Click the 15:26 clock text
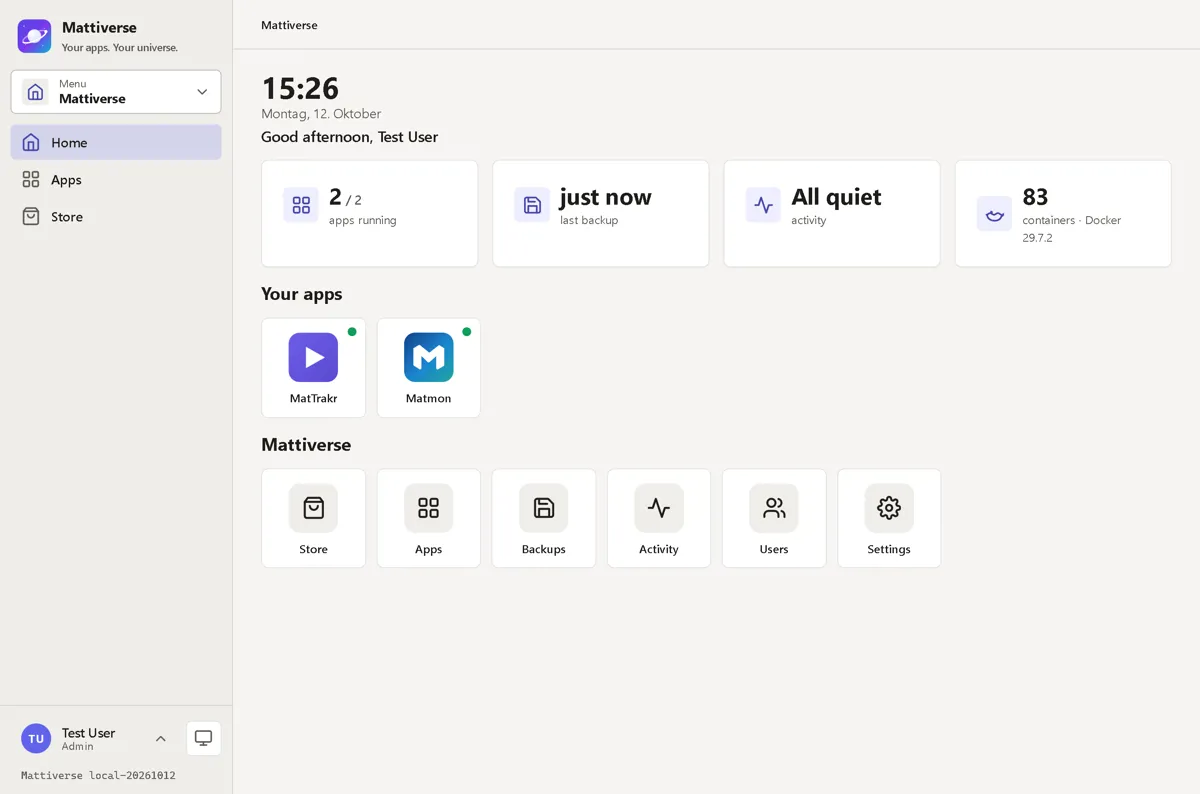 pyautogui.click(x=300, y=88)
